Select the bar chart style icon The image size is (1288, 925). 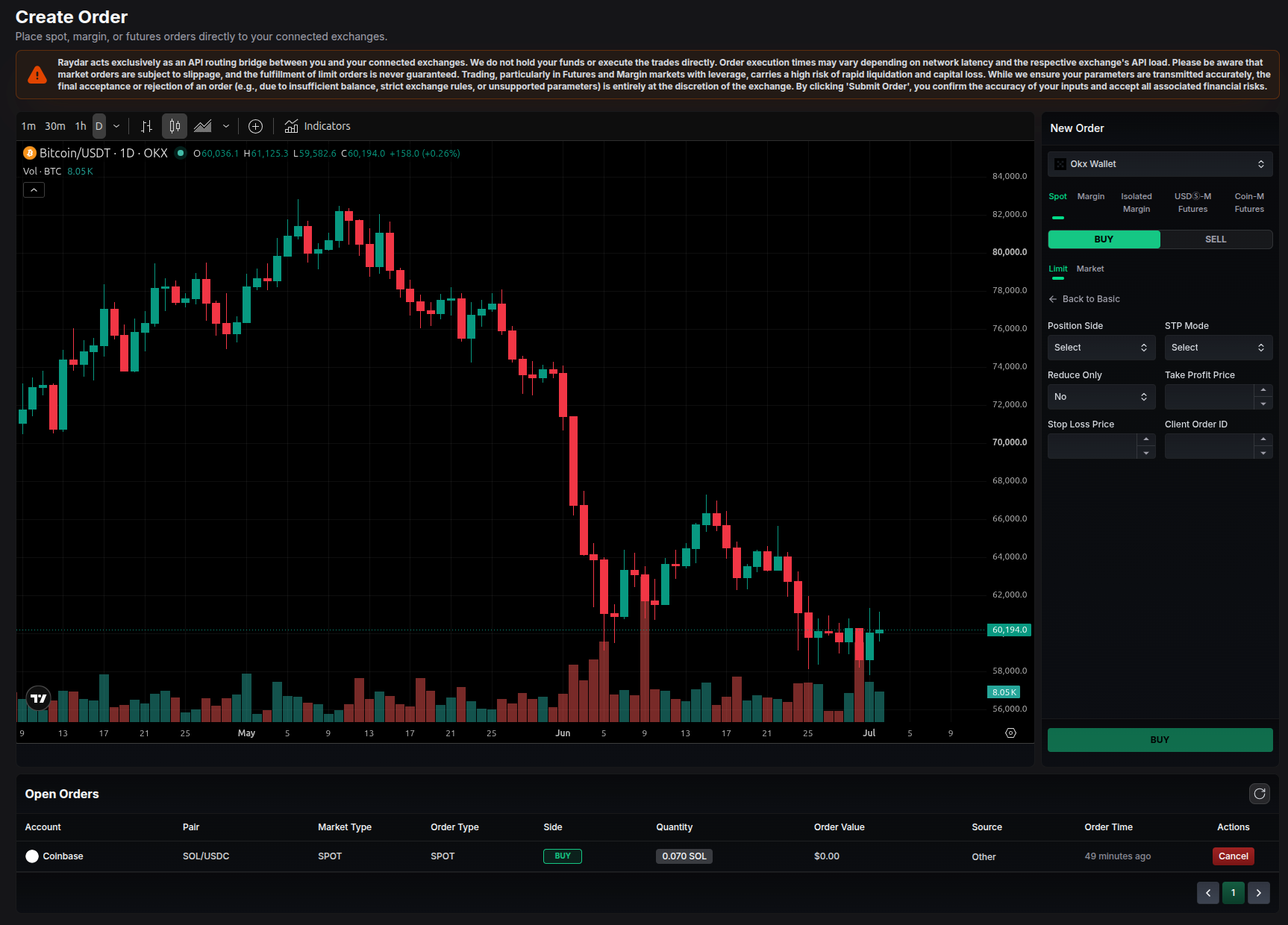pyautogui.click(x=147, y=126)
